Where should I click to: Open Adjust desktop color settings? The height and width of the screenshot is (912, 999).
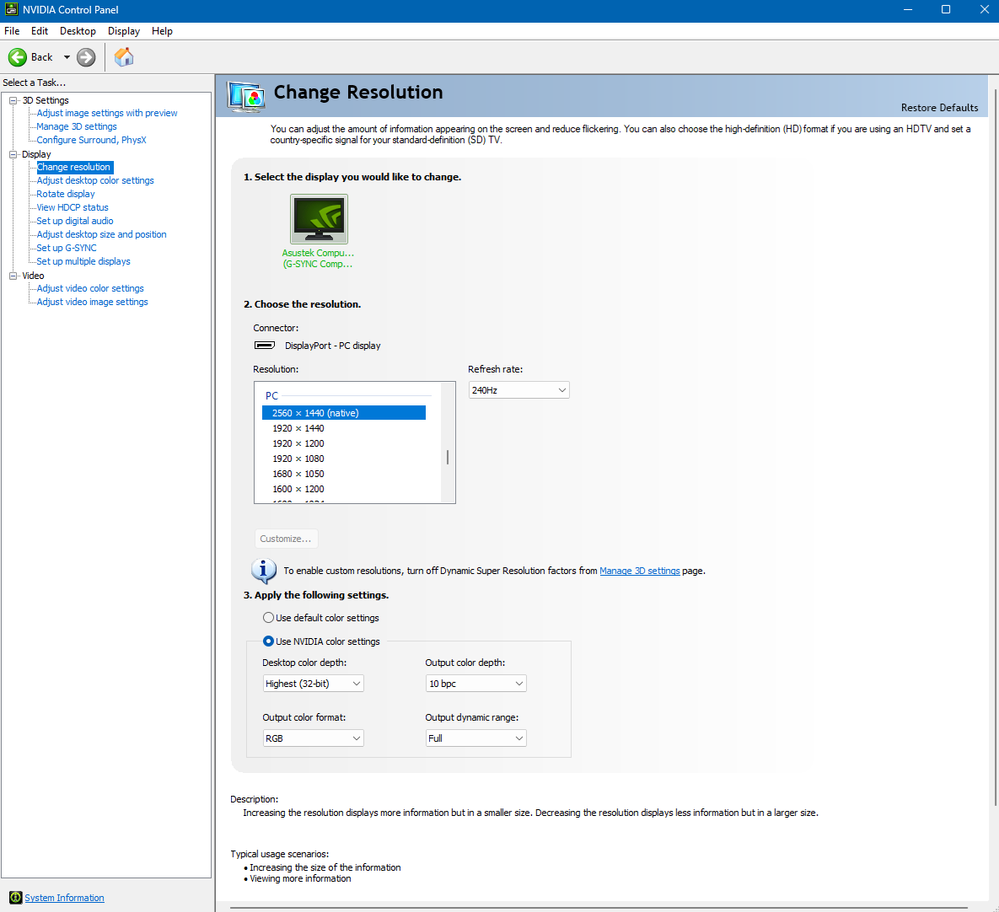(x=95, y=180)
